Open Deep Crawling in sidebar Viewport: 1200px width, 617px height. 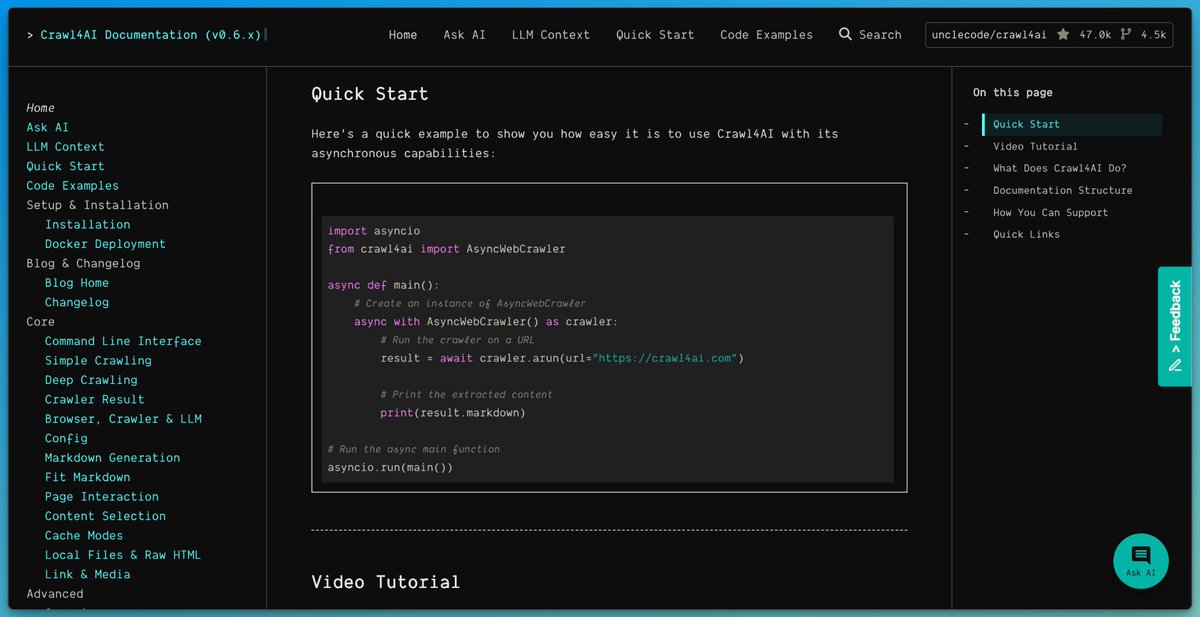(x=91, y=380)
